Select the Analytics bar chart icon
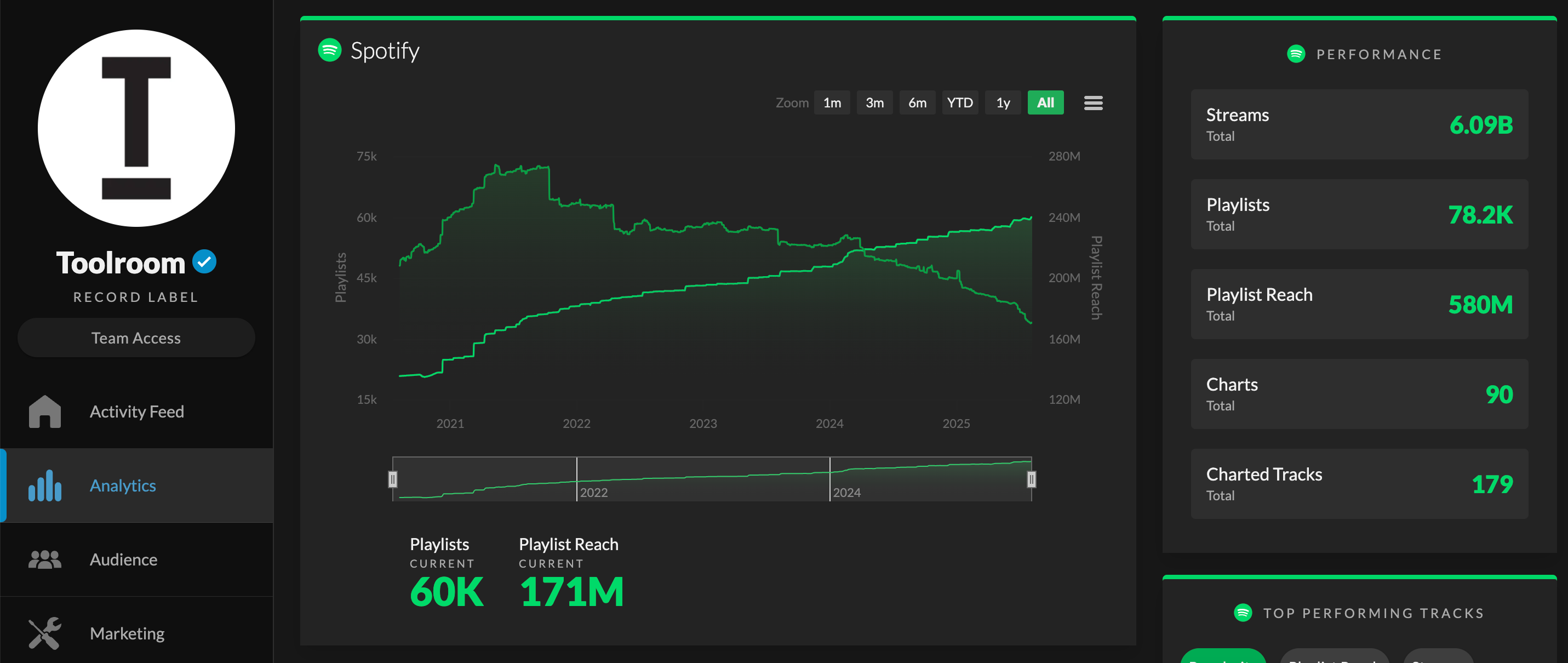This screenshot has height=663, width=1568. 44,485
